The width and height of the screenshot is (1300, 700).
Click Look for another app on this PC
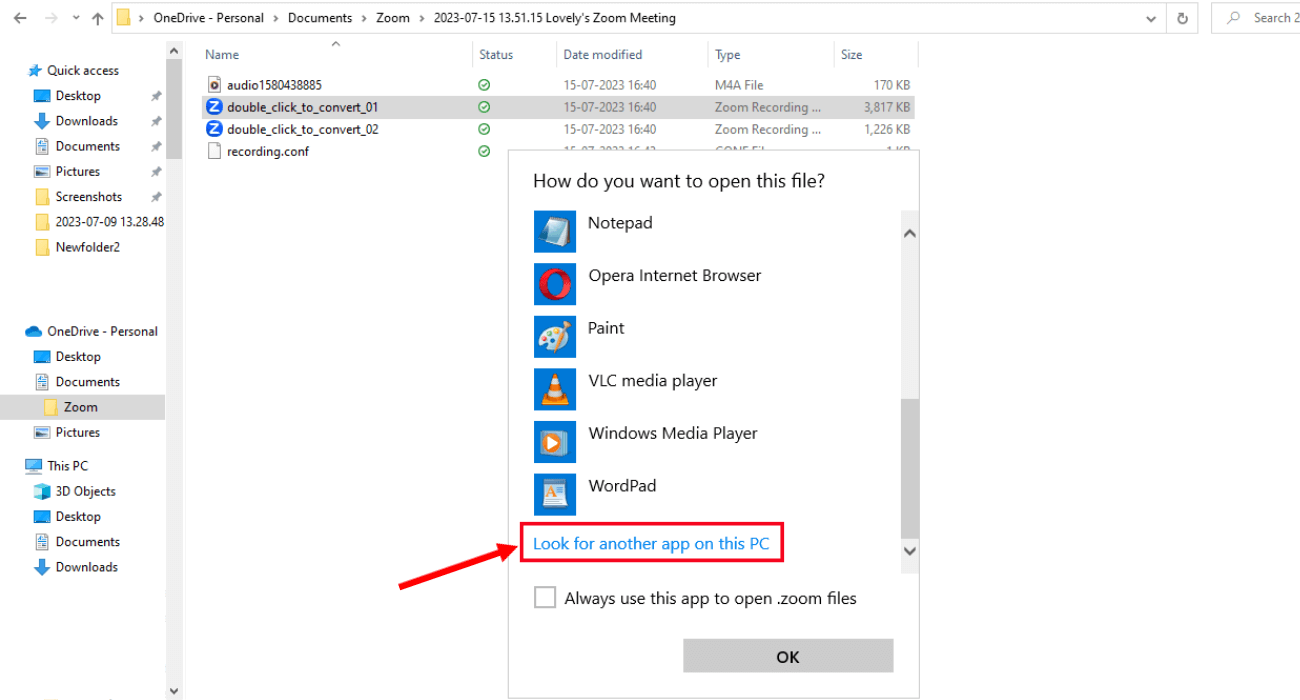(651, 543)
